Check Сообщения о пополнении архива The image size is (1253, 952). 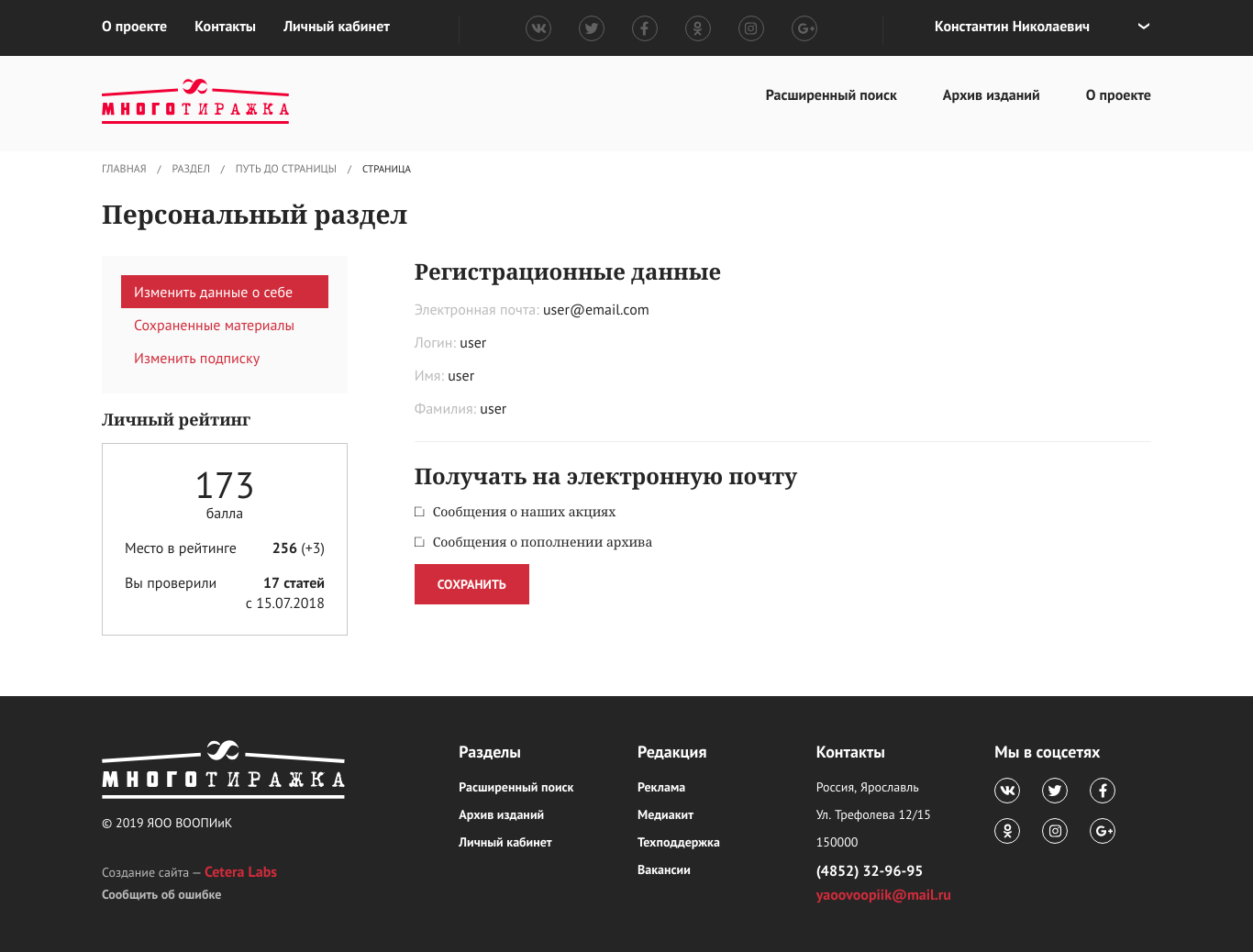pyautogui.click(x=419, y=541)
